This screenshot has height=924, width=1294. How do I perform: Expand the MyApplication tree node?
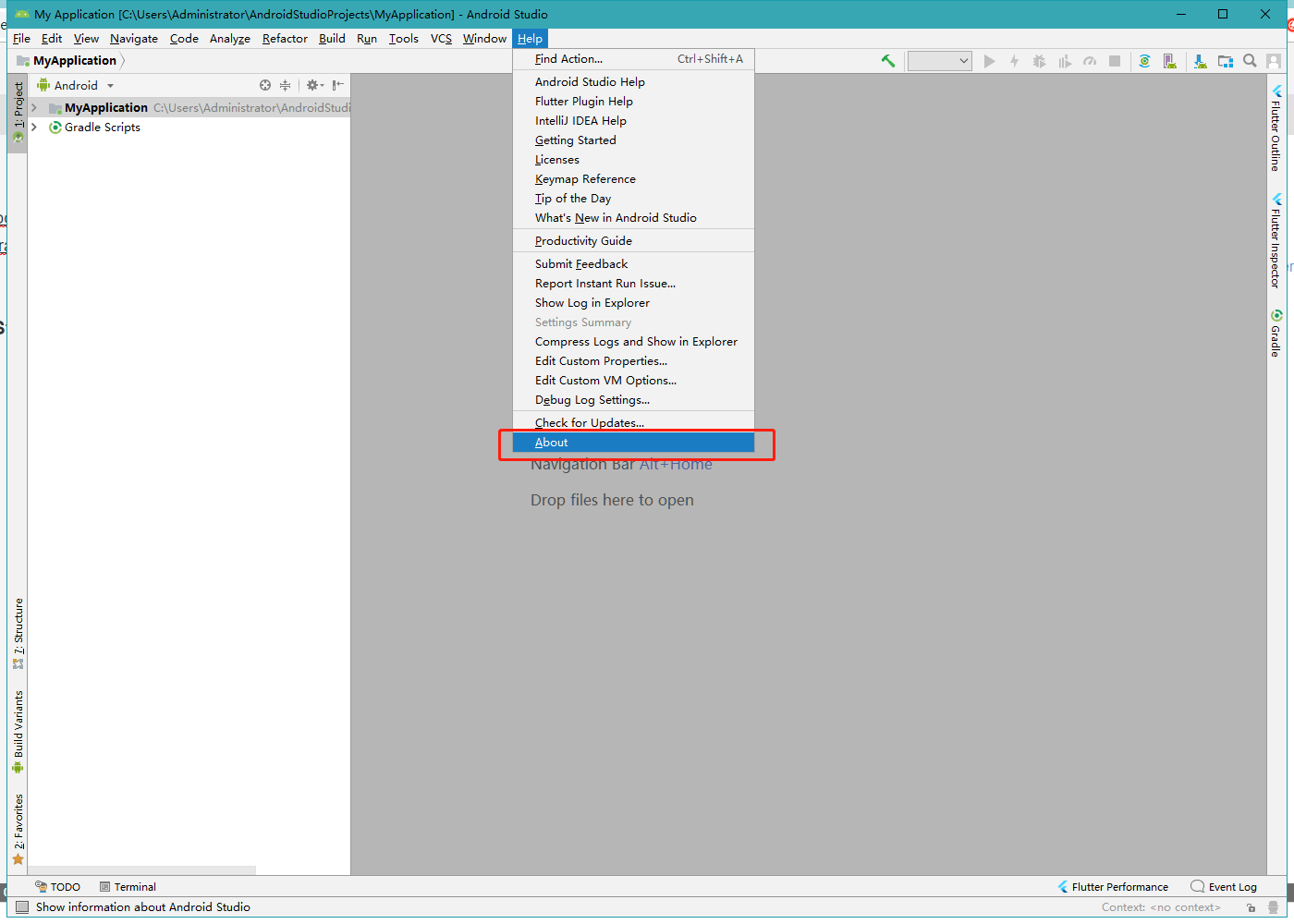34,108
